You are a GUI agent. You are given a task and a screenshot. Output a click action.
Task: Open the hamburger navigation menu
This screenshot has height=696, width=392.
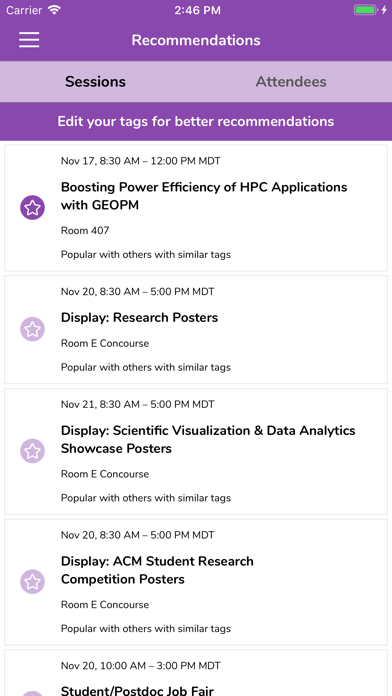(29, 40)
